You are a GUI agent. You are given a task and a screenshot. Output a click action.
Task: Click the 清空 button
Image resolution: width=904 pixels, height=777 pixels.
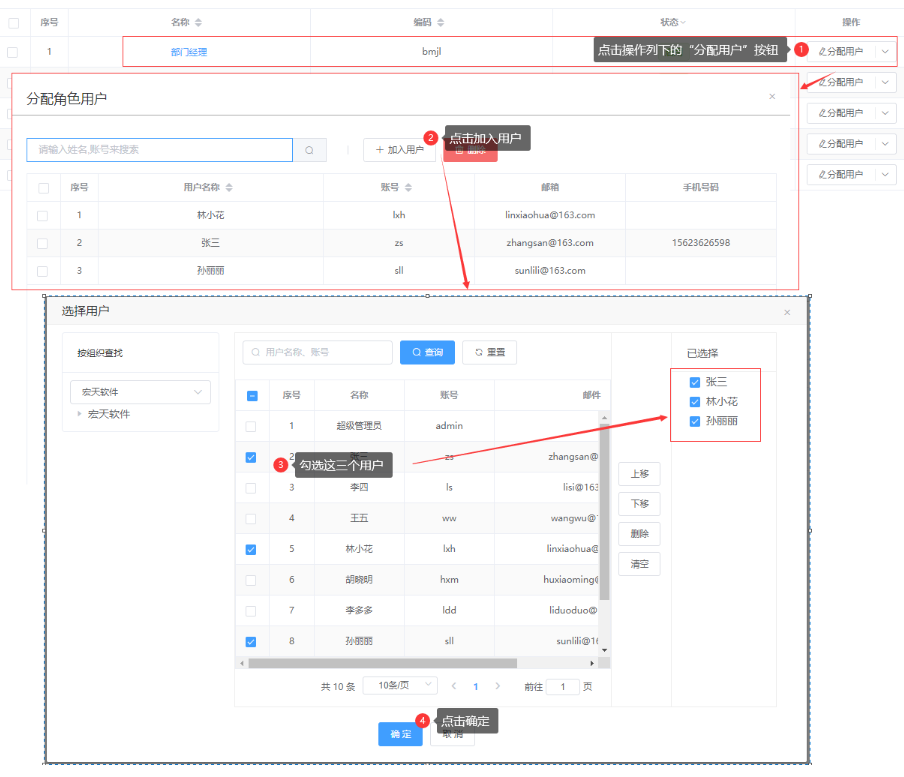coord(639,564)
